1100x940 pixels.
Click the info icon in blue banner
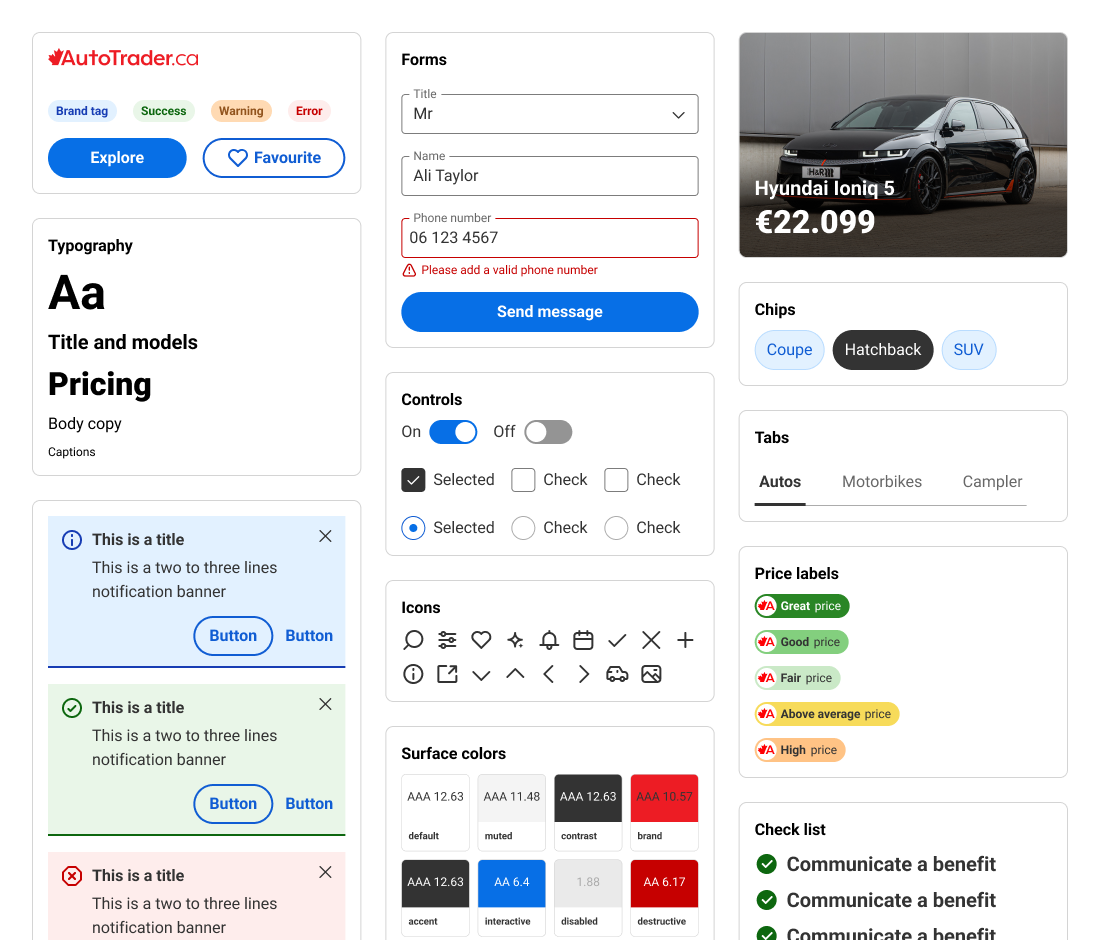coord(72,540)
